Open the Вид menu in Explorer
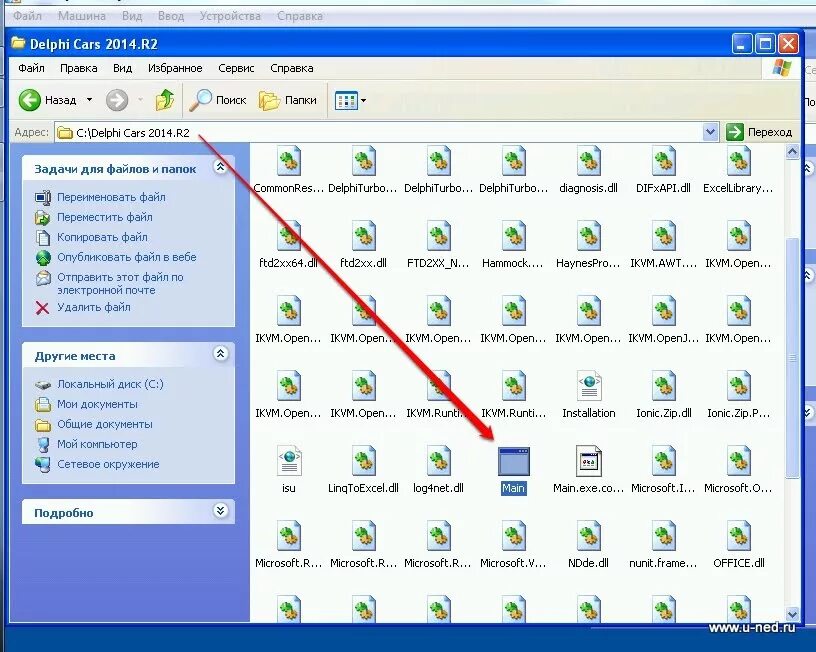The image size is (816, 652). pyautogui.click(x=122, y=68)
